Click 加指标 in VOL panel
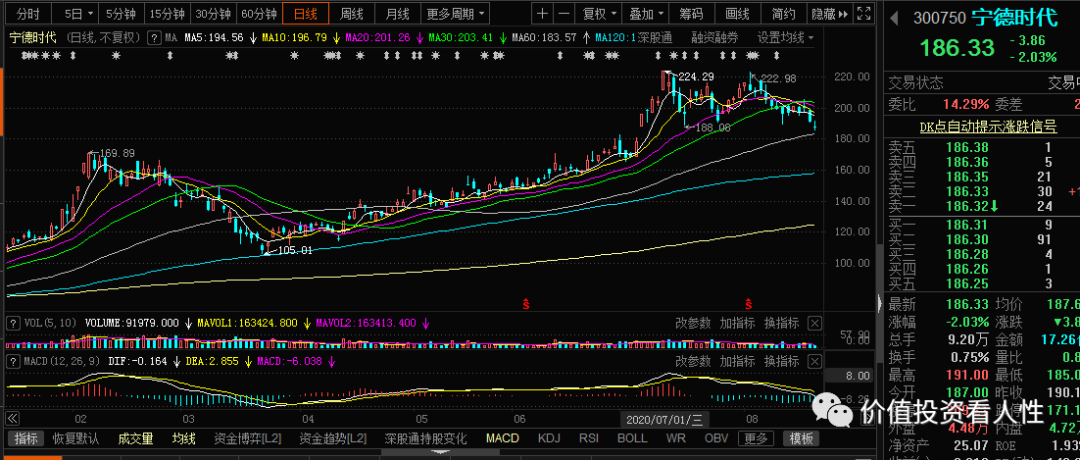 738,322
